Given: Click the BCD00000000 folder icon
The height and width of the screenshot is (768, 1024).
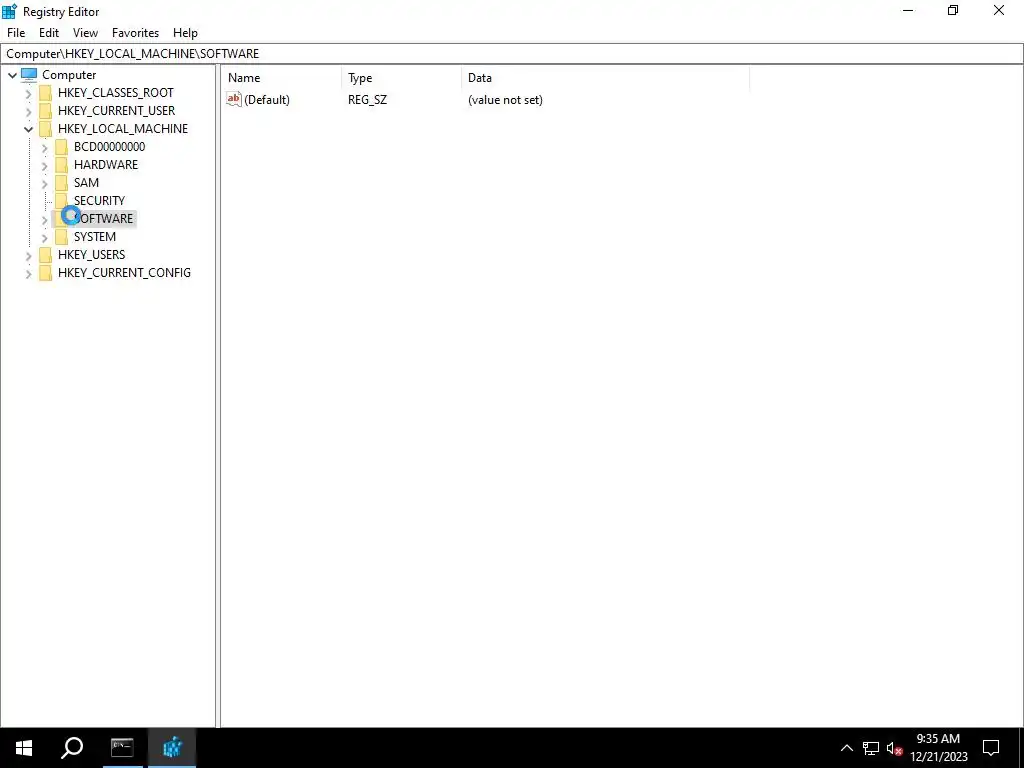Looking at the screenshot, I should click(61, 147).
